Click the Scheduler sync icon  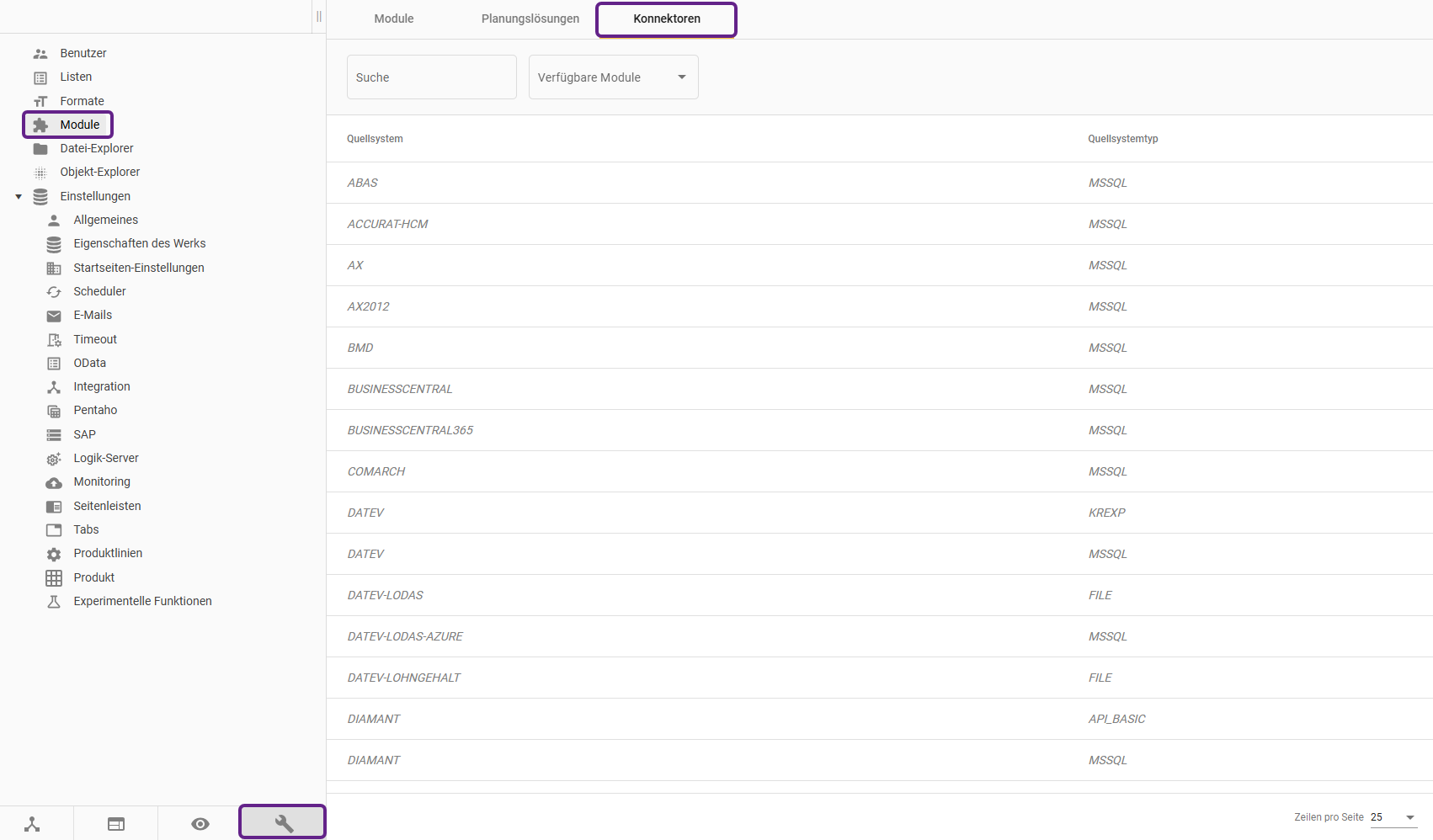[54, 292]
